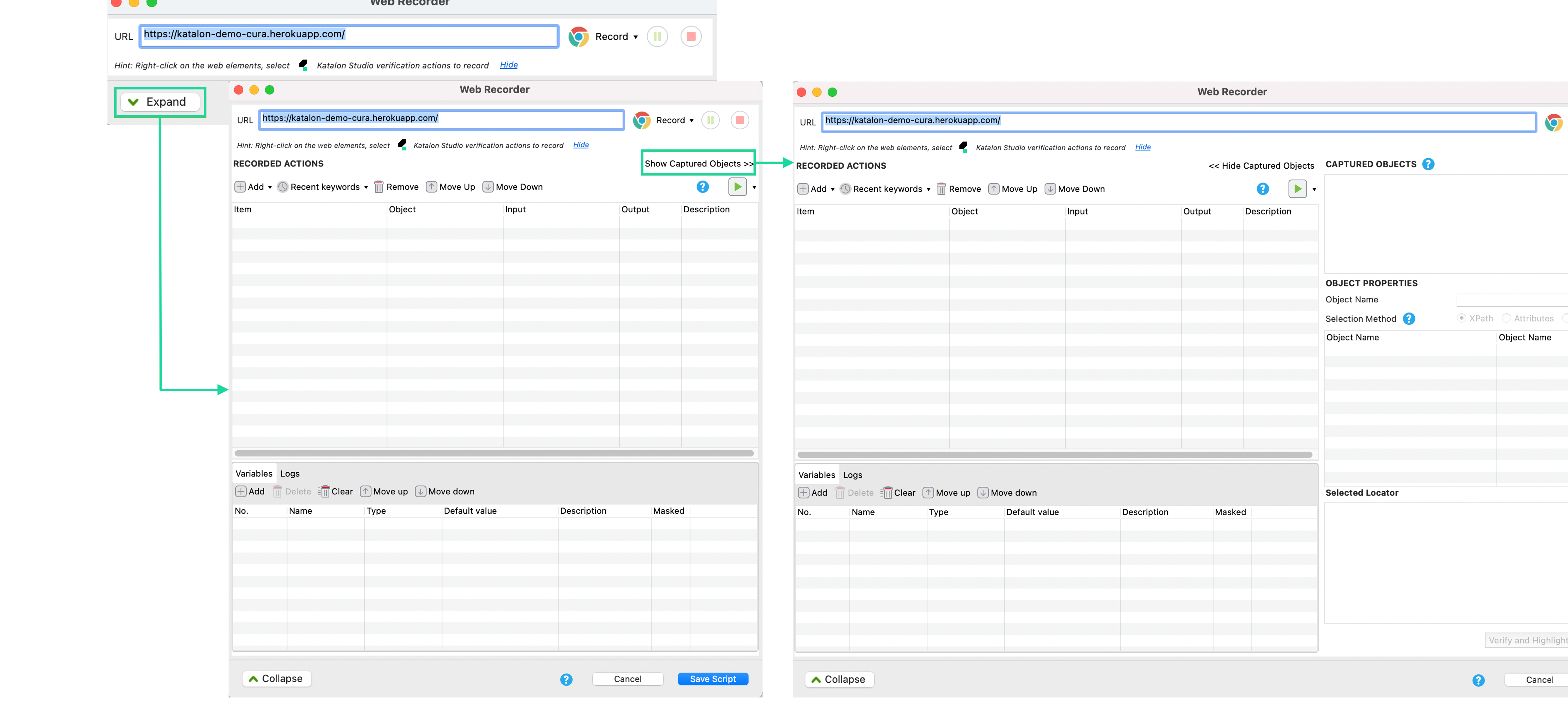Stop recording in middle Web Recorder window
Viewport: 1568px width, 711px height.
740,120
